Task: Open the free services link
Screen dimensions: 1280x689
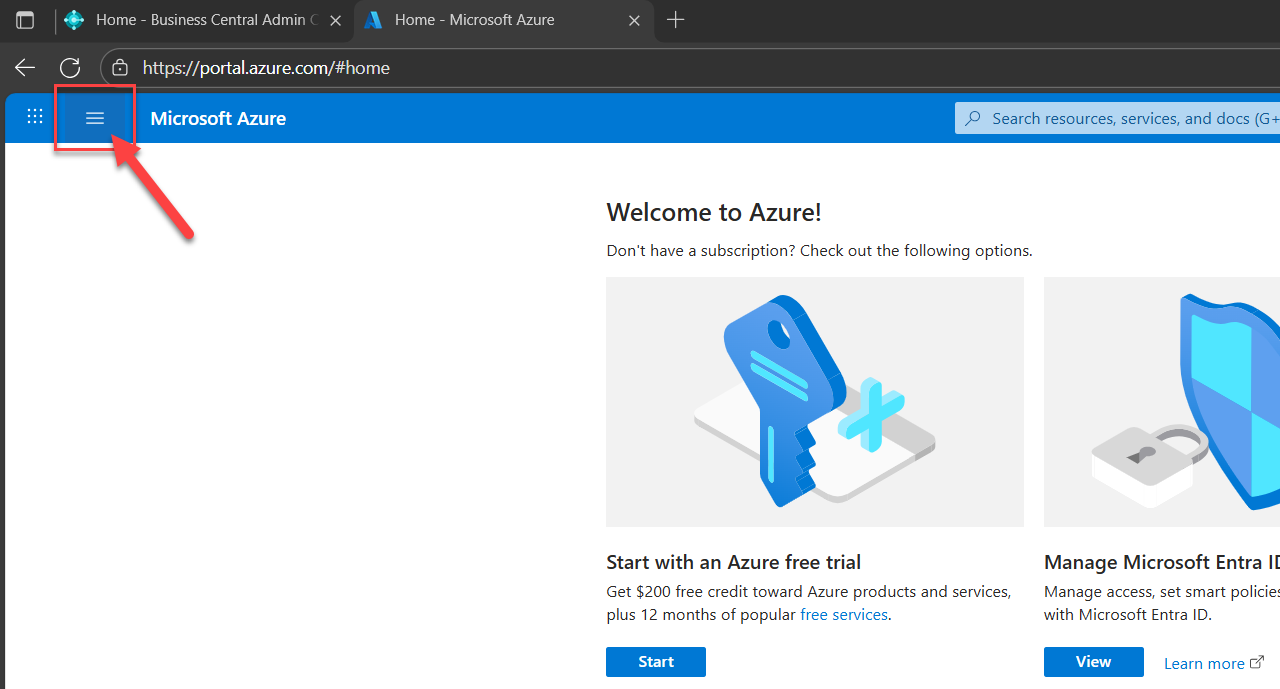Action: tap(844, 615)
